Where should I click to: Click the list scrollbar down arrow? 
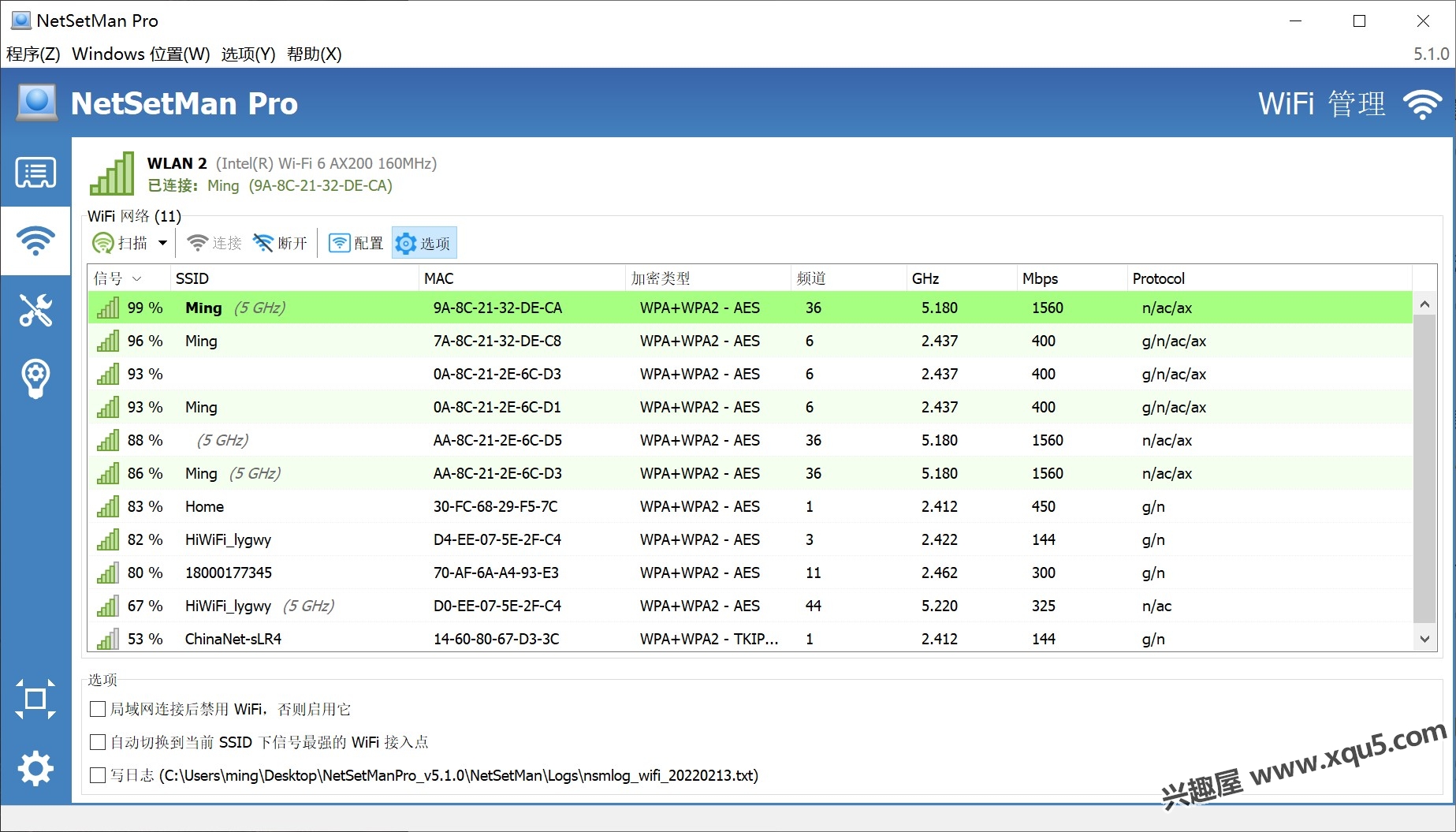pyautogui.click(x=1424, y=639)
